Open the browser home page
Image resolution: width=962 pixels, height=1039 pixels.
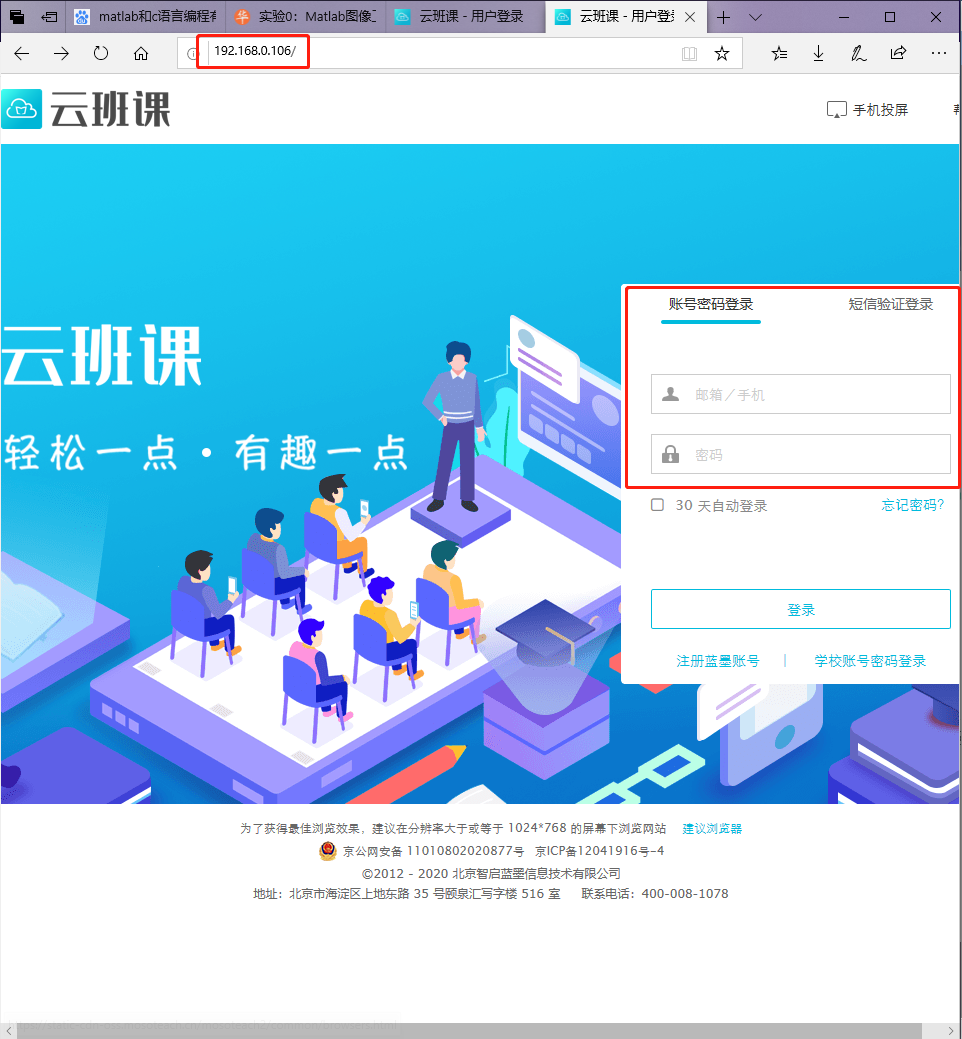coord(140,54)
